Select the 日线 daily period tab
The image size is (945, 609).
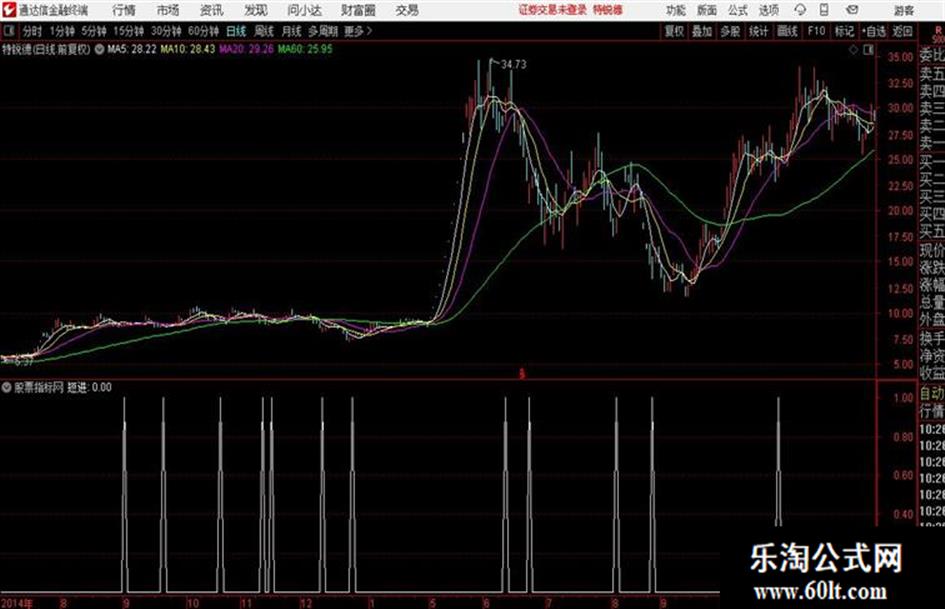[x=236, y=31]
